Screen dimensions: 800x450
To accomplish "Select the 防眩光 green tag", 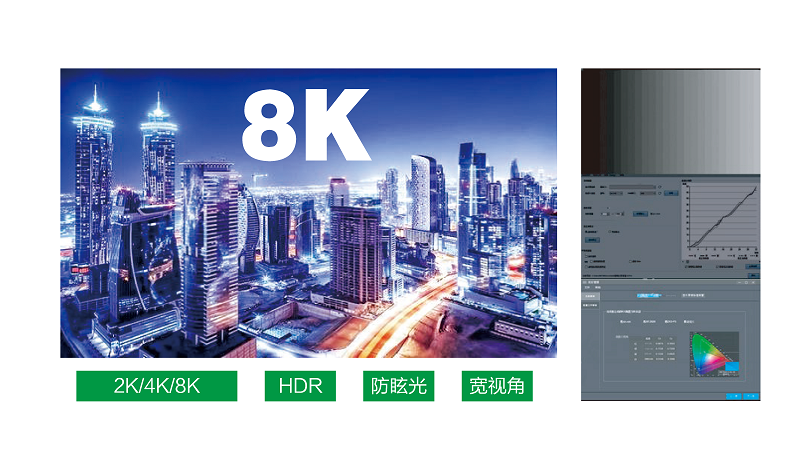I will click(398, 386).
